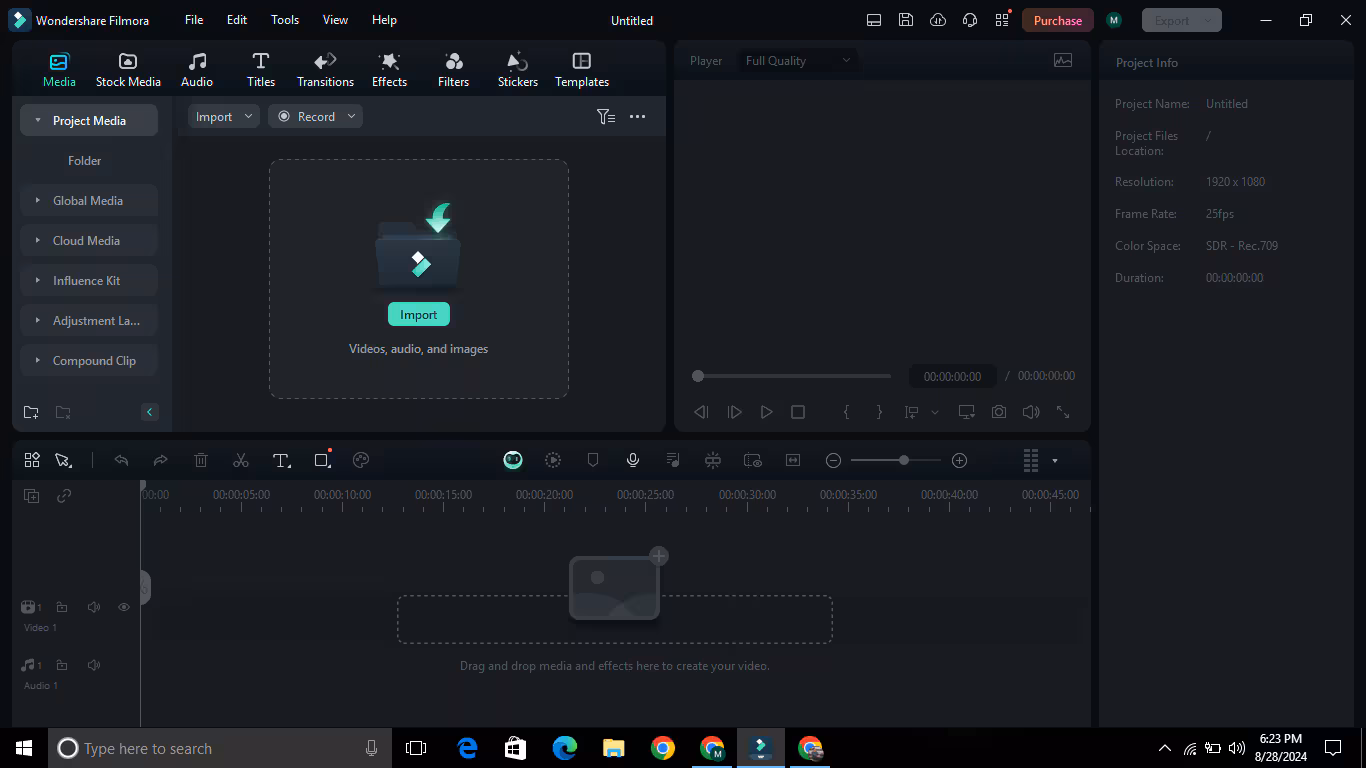Zoom in the timeline with the plus icon
The width and height of the screenshot is (1366, 768).
coord(960,460)
